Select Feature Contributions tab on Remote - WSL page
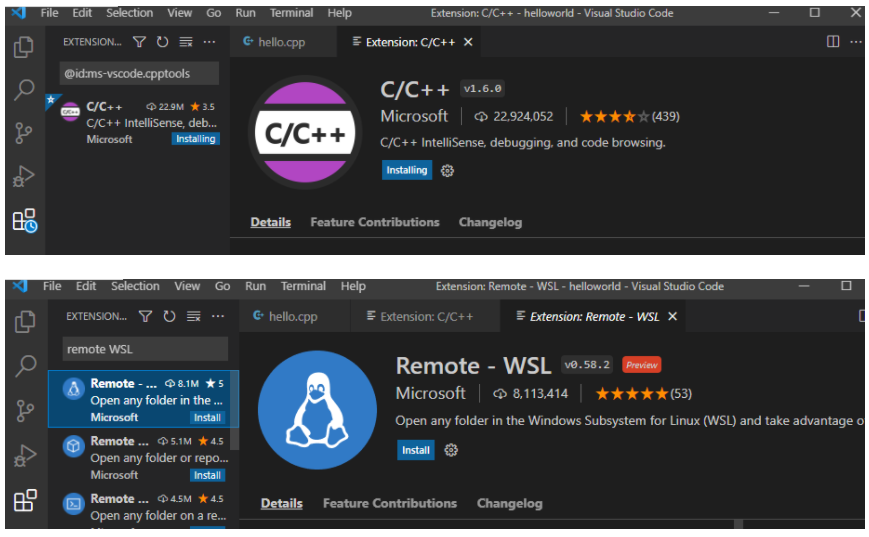This screenshot has width=869, height=537. pos(390,503)
